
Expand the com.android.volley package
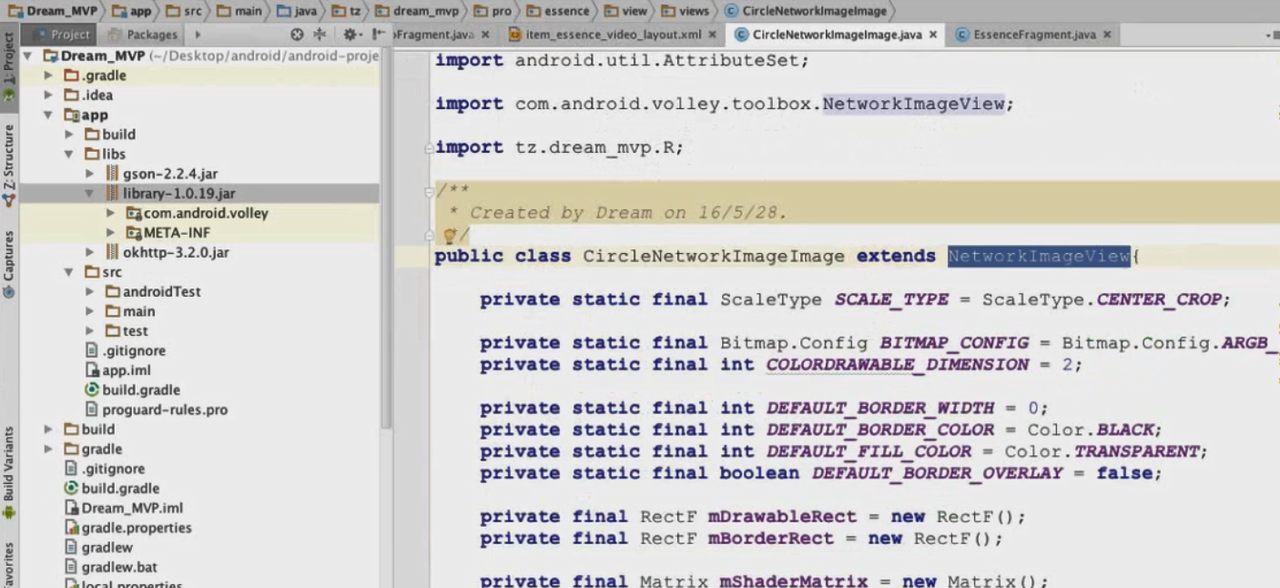(110, 213)
